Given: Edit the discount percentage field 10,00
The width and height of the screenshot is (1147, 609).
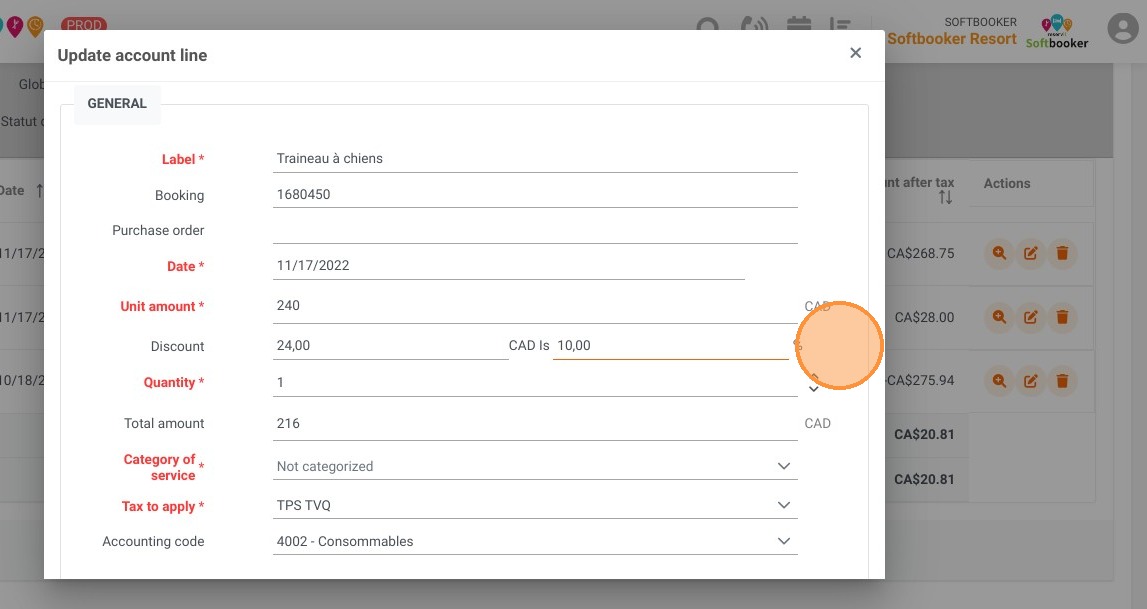Looking at the screenshot, I should coord(671,346).
